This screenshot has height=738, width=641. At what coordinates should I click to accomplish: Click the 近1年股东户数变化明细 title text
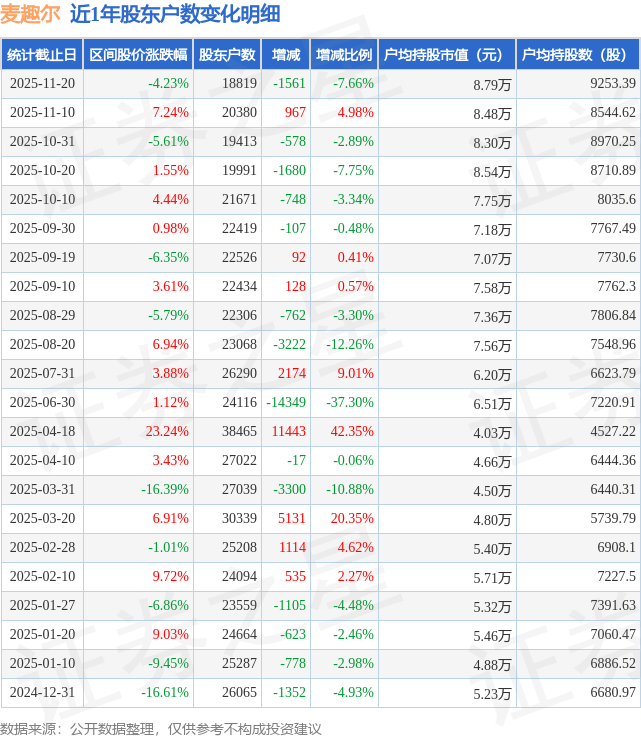point(175,14)
